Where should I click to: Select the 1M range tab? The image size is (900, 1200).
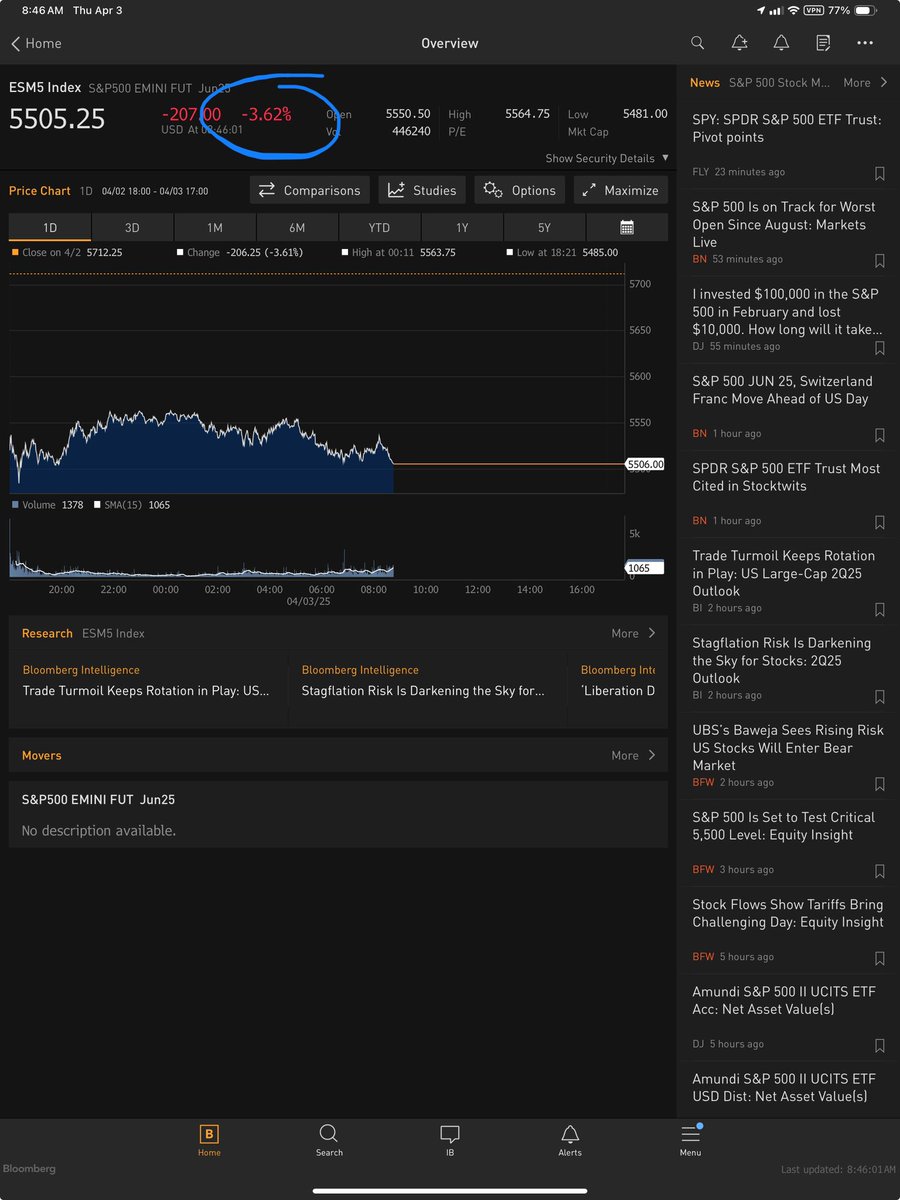pos(215,227)
